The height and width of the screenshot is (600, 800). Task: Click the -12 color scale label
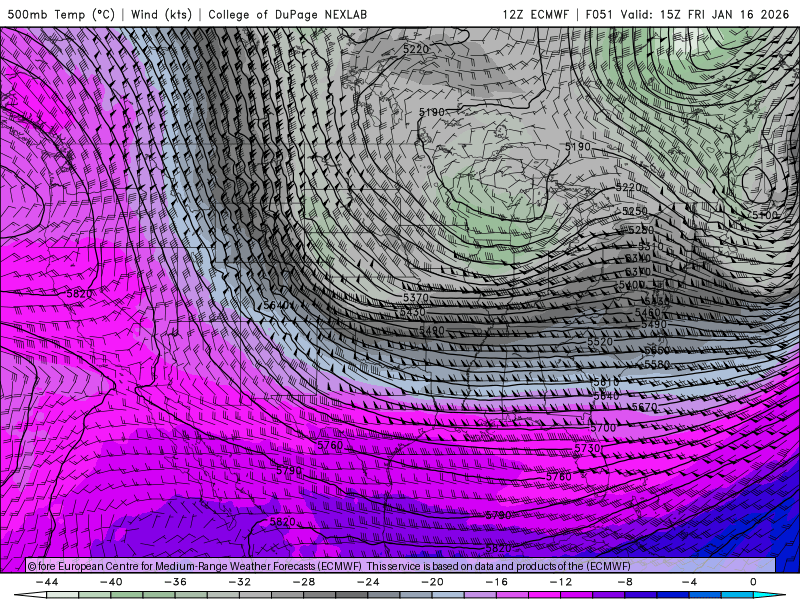coord(561,582)
